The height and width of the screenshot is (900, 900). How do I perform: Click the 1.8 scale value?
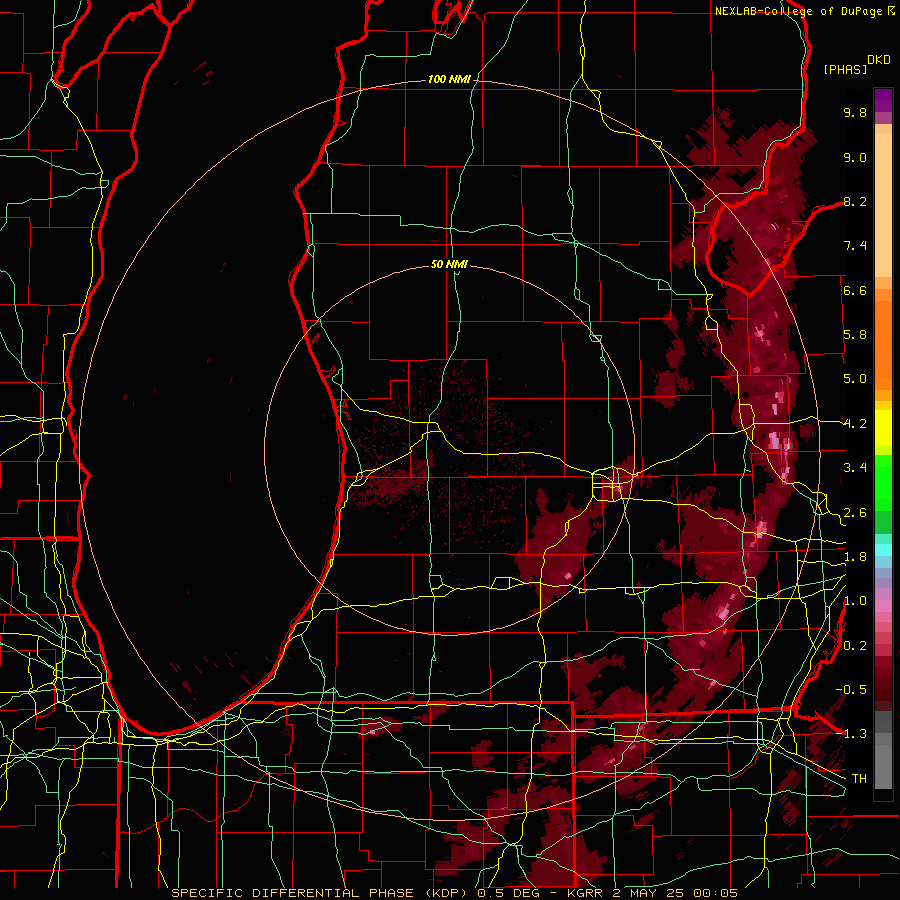855,557
